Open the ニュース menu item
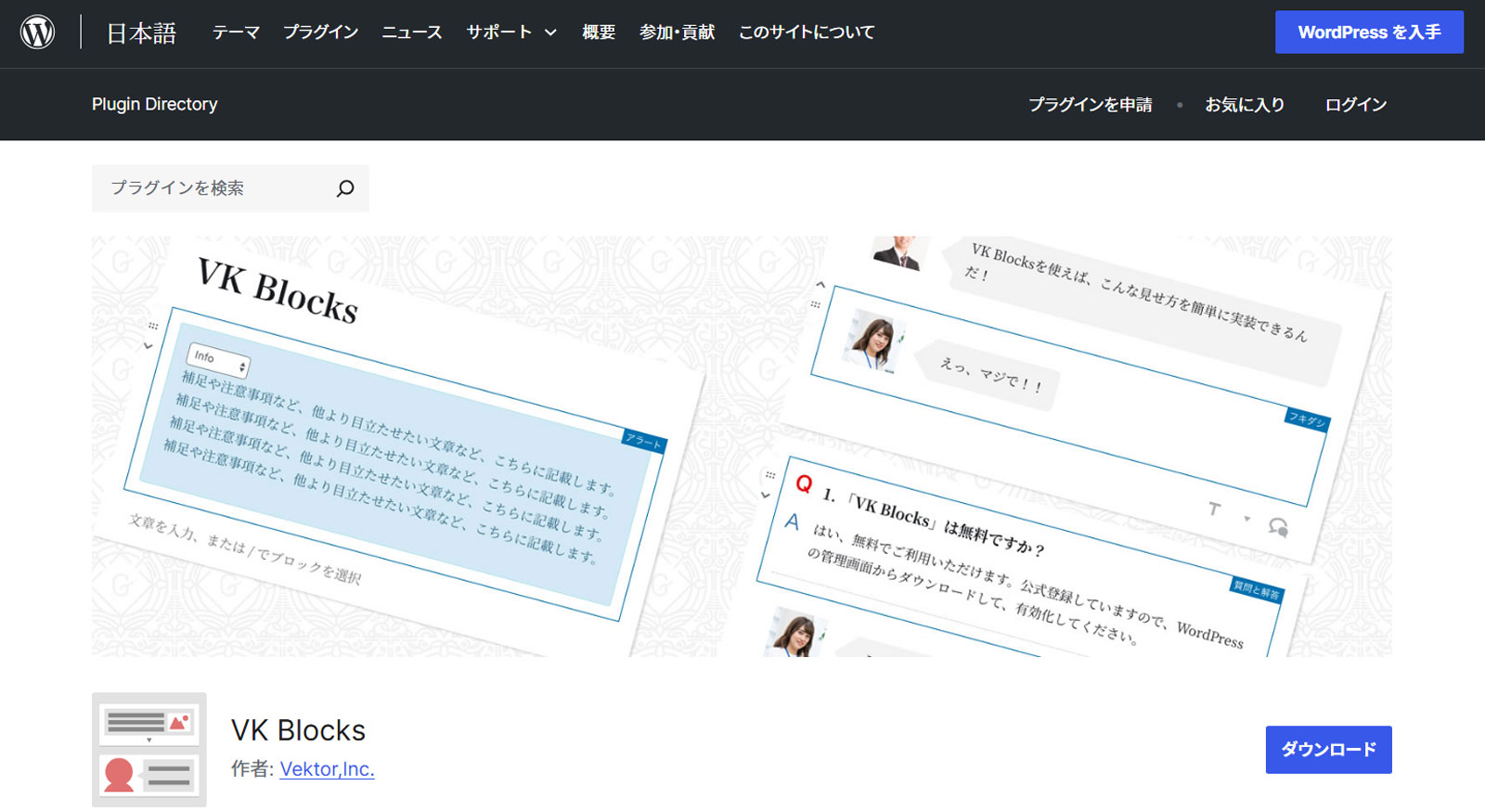 [412, 32]
